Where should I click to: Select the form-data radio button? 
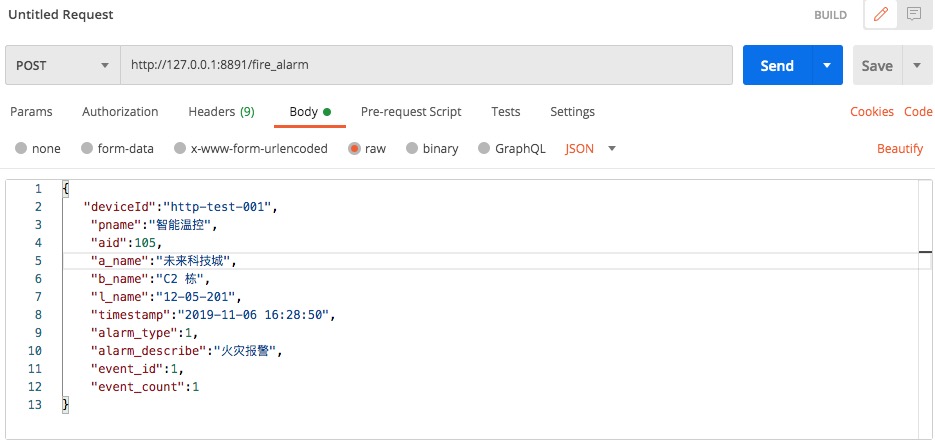pyautogui.click(x=87, y=149)
